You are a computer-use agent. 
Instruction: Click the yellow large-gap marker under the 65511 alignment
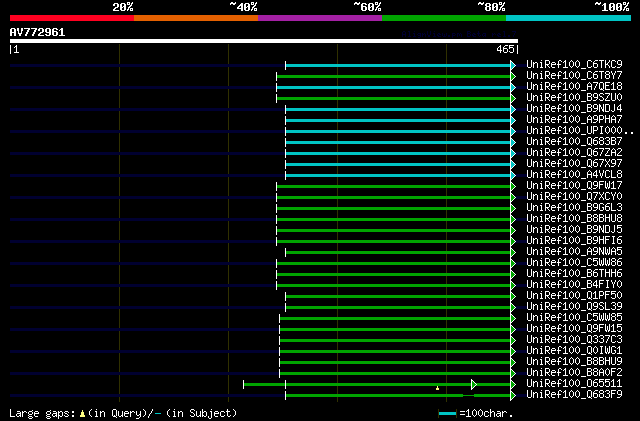coord(438,388)
